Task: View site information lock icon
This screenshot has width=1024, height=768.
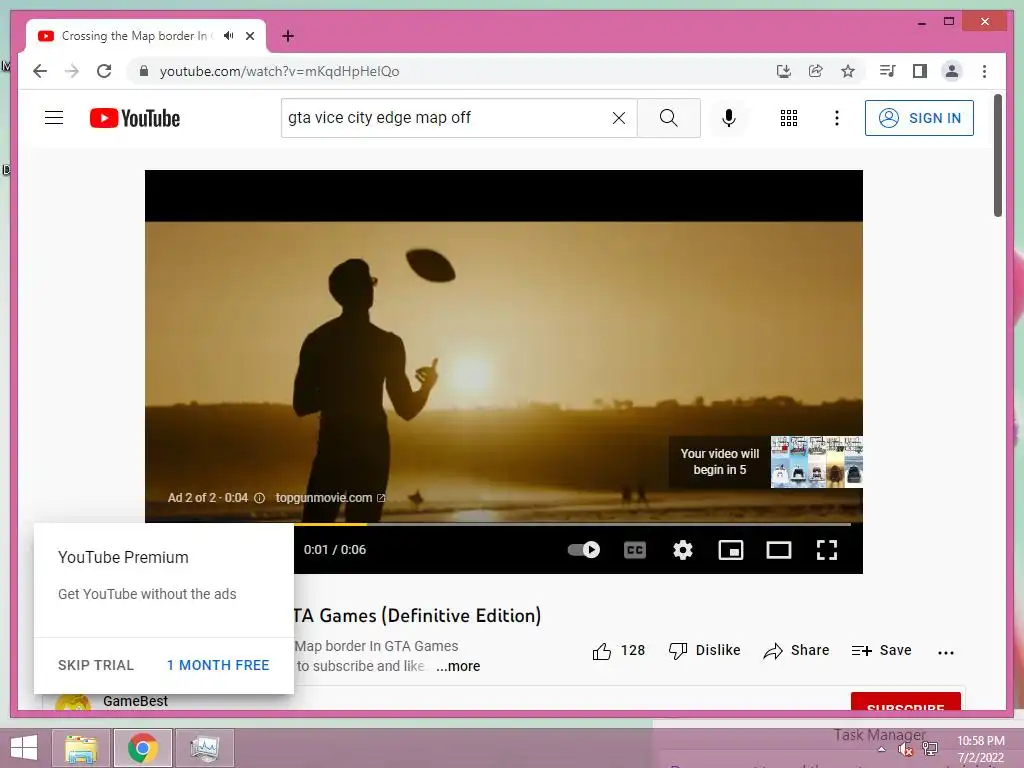Action: pos(144,71)
